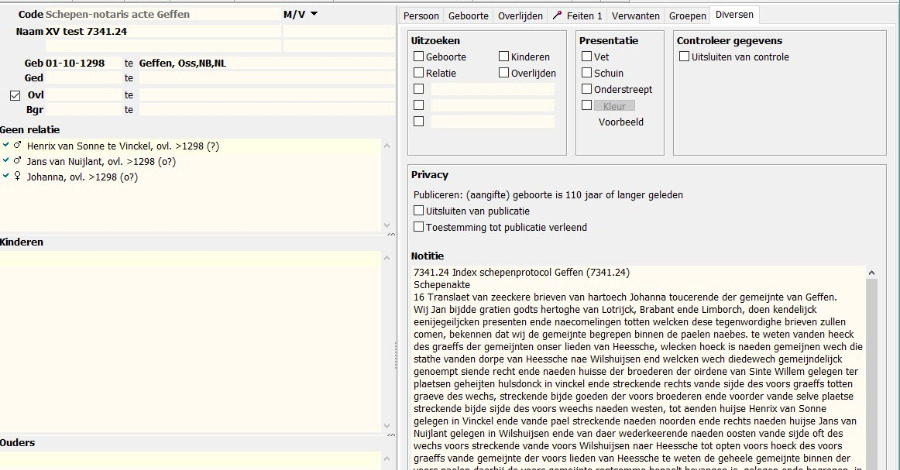Image resolution: width=900 pixels, height=470 pixels.
Task: Click the Notitie scrollbar up arrow
Action: point(871,272)
